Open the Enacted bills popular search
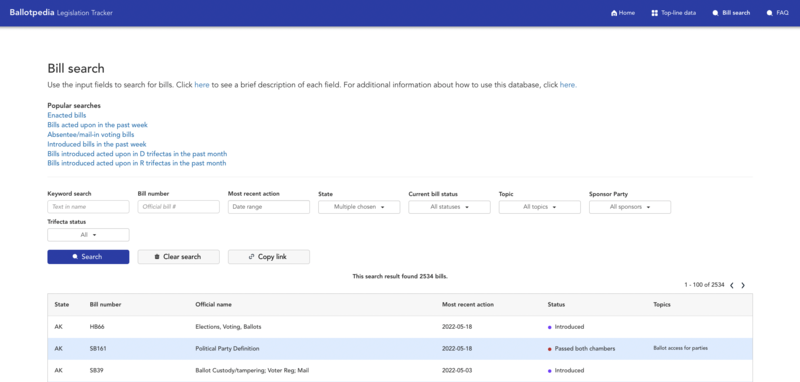 tap(67, 115)
